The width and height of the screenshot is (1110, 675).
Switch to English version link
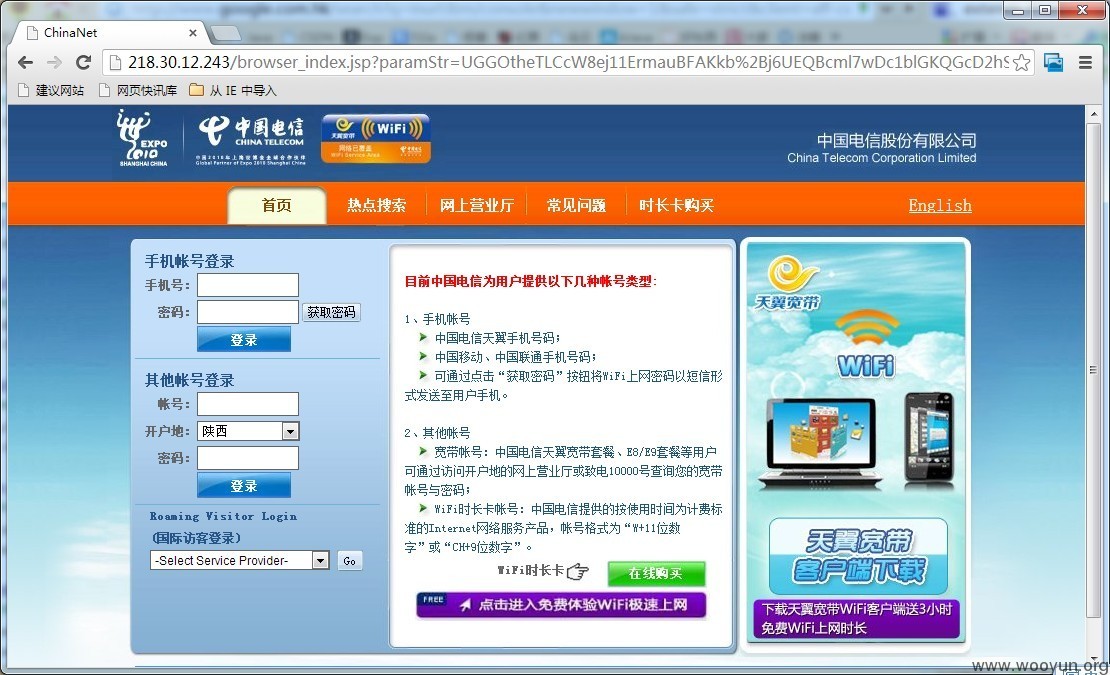tap(940, 205)
